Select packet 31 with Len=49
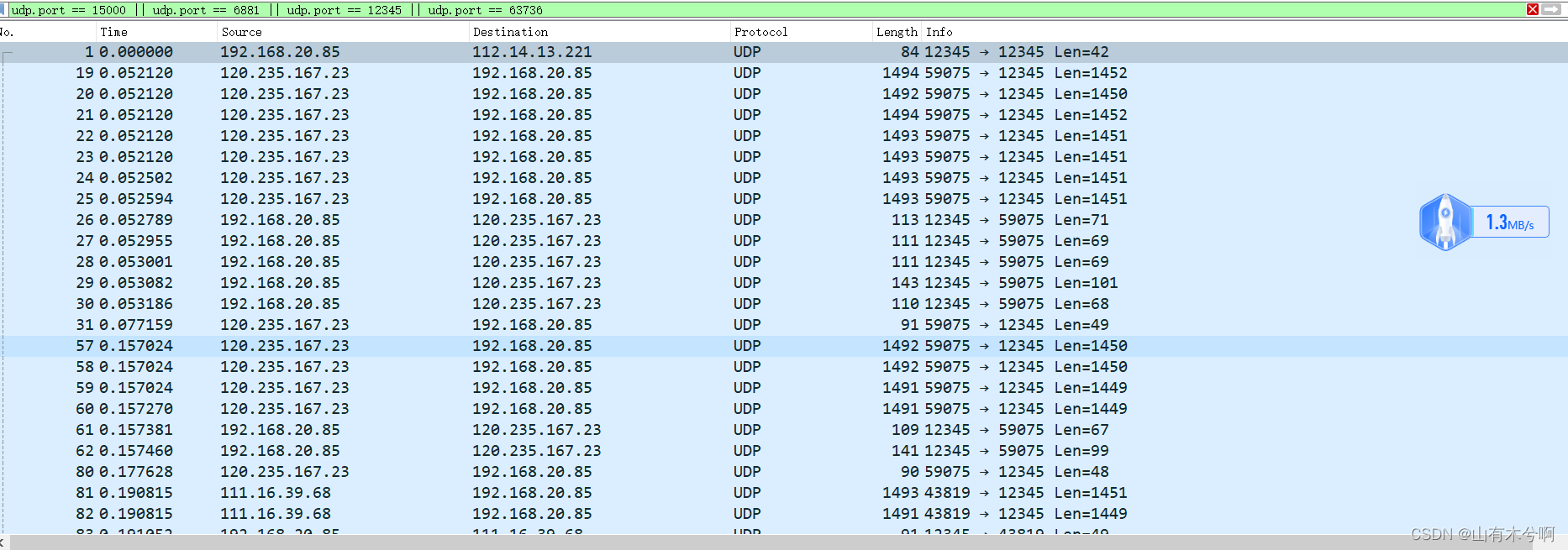The height and width of the screenshot is (550, 1568). click(x=784, y=325)
